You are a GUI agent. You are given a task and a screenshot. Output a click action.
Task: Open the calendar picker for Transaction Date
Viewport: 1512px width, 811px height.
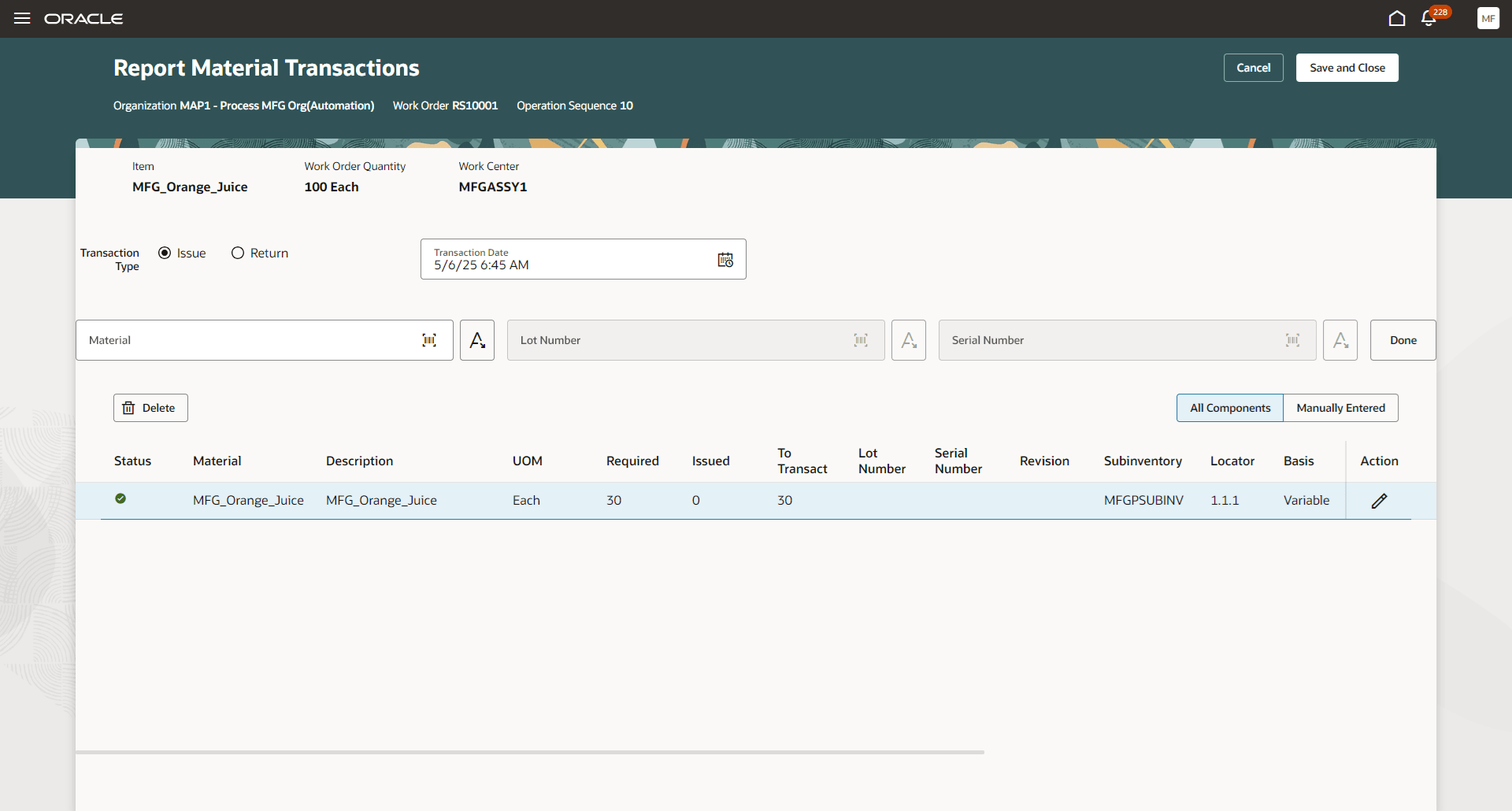725,259
